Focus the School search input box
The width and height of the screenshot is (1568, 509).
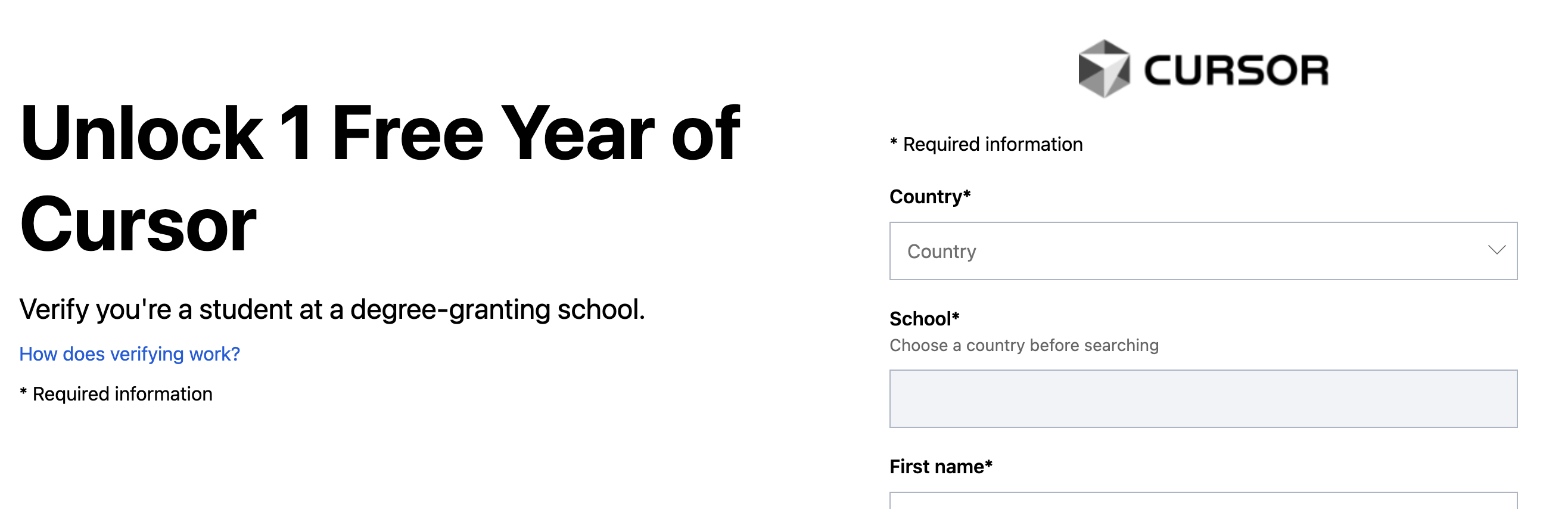tap(1202, 399)
